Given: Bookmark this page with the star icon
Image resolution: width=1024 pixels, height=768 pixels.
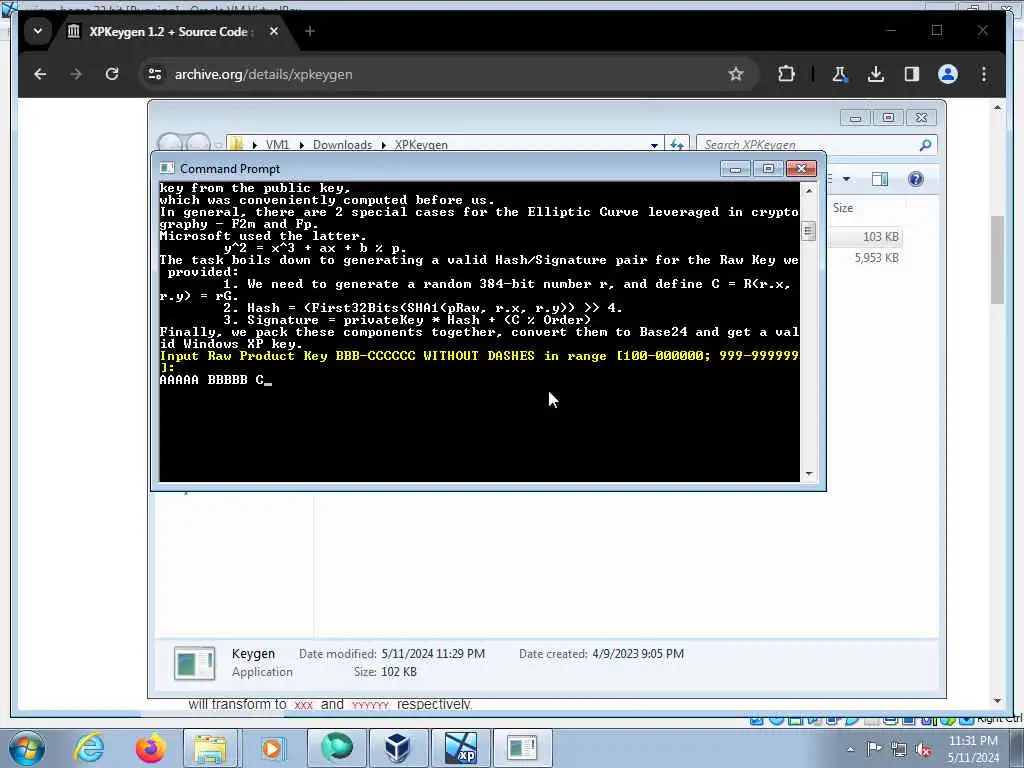Looking at the screenshot, I should [736, 74].
